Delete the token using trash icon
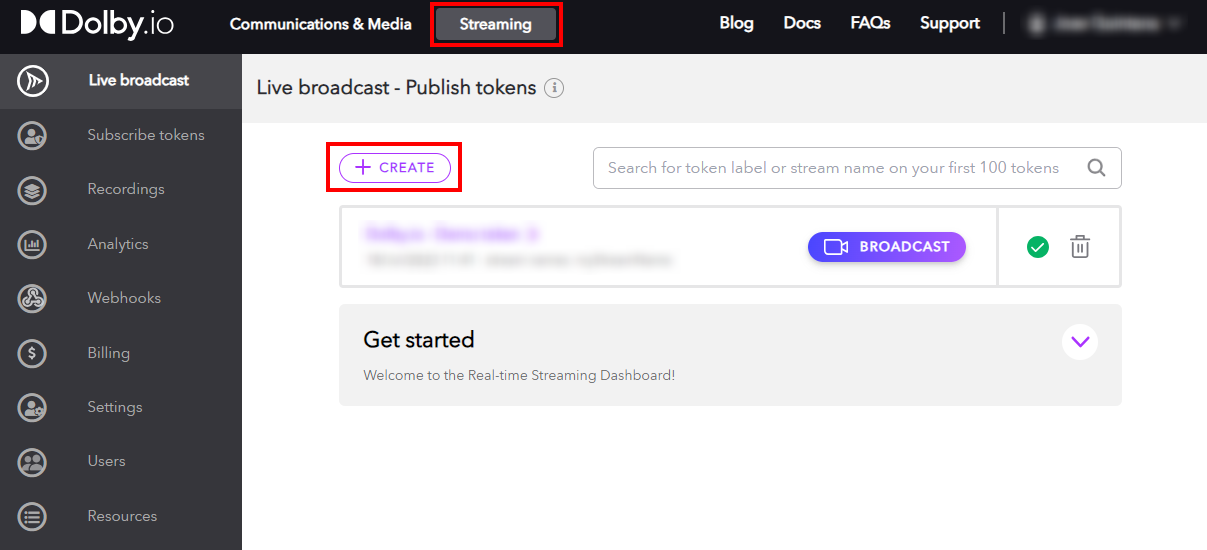 click(x=1080, y=247)
